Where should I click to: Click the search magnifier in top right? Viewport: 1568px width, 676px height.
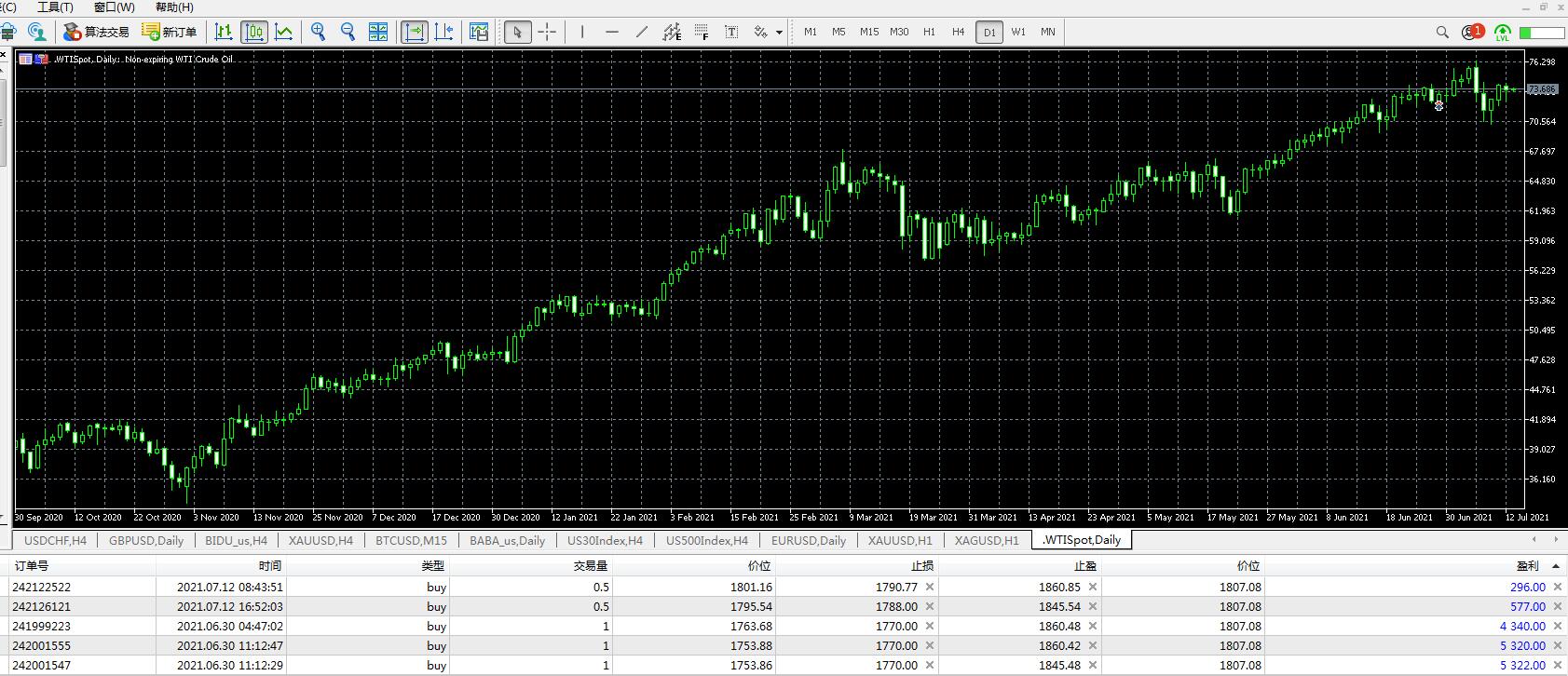1442,32
